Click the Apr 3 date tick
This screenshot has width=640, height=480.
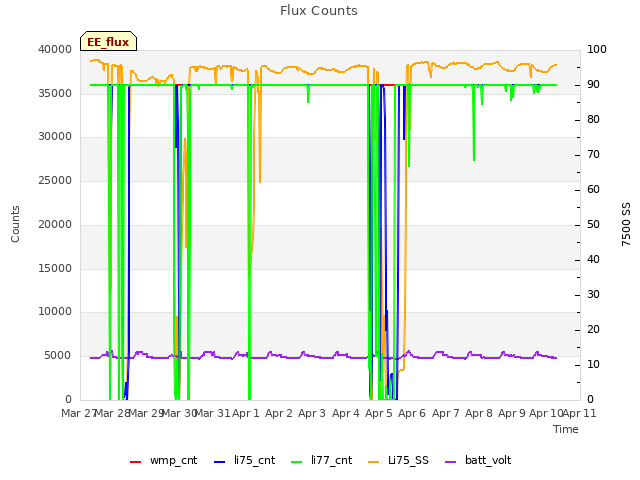312,413
